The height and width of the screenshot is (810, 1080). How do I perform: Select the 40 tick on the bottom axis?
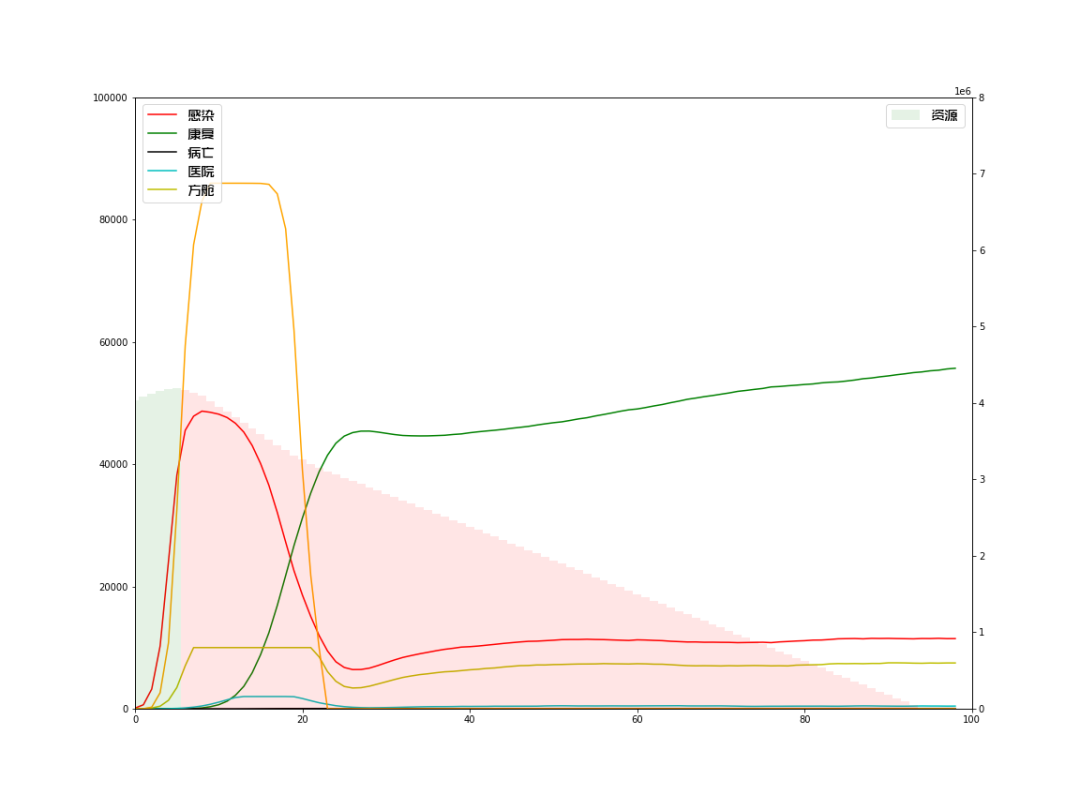pos(470,720)
